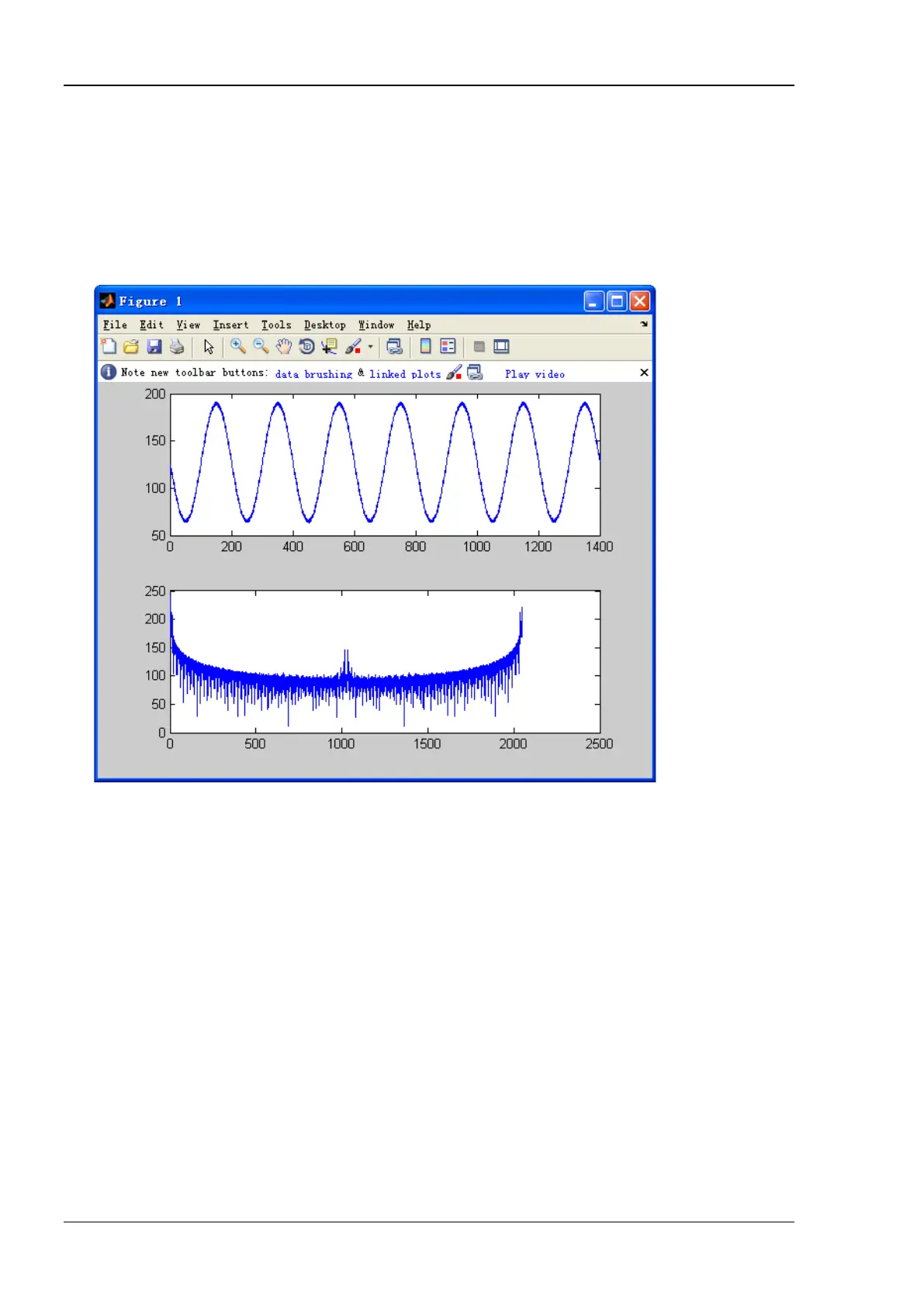Click inside the upper sine wave plot
The width and height of the screenshot is (924, 1307).
[385, 465]
